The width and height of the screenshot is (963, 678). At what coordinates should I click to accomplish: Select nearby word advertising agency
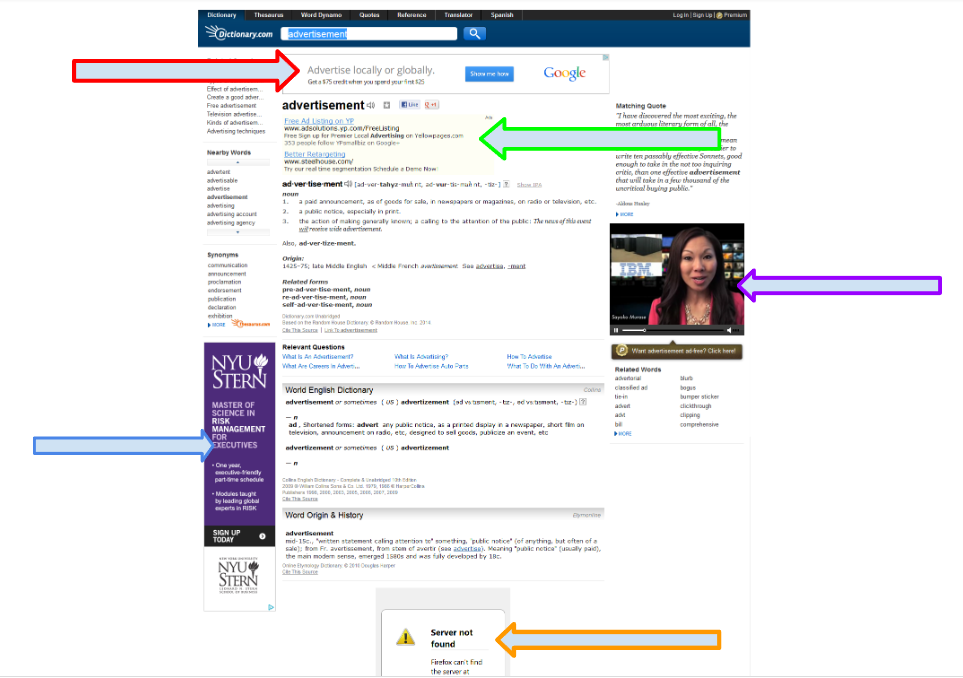click(231, 223)
